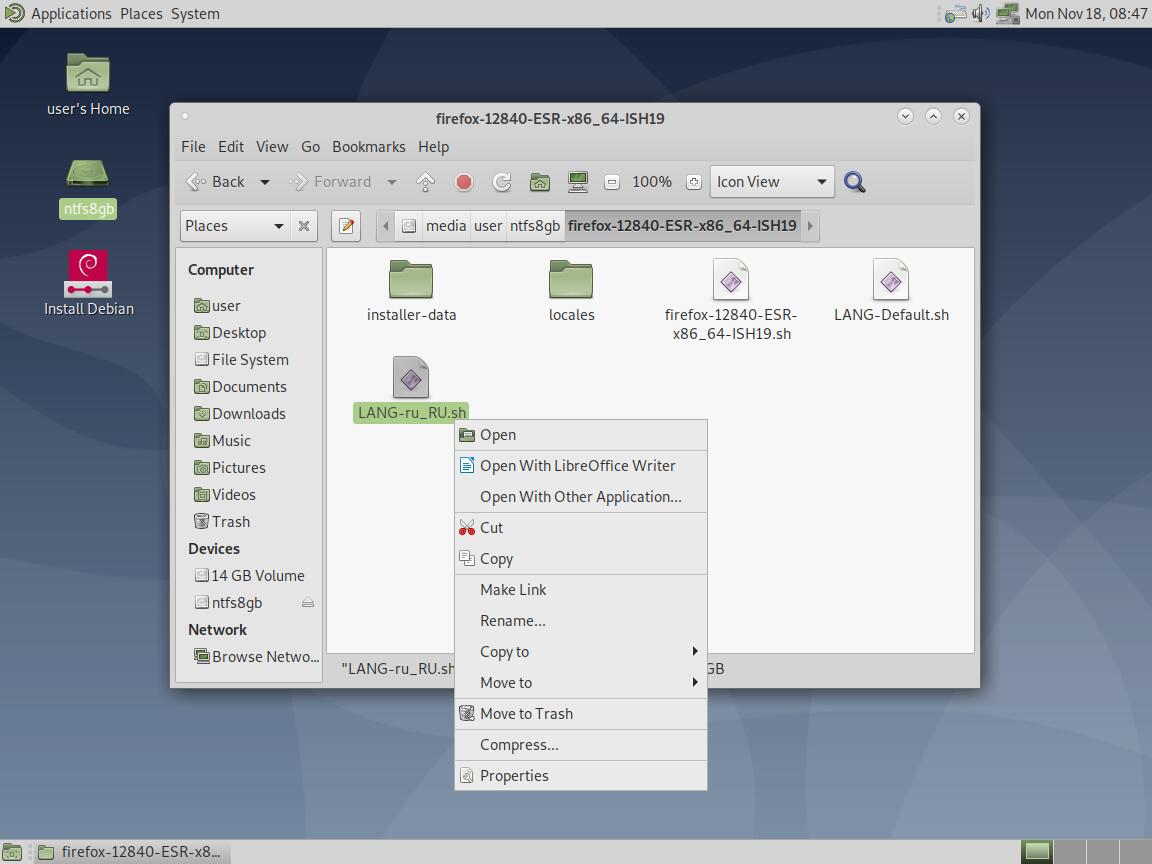
Task: Open the Back history dropdown arrow
Action: click(x=264, y=182)
